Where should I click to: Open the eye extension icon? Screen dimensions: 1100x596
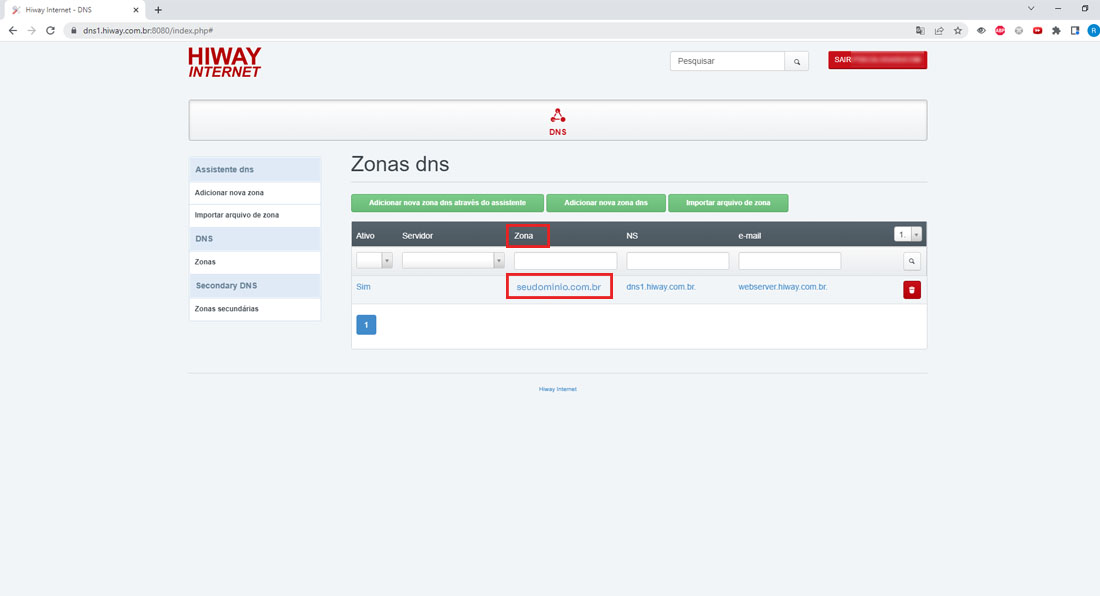point(981,30)
